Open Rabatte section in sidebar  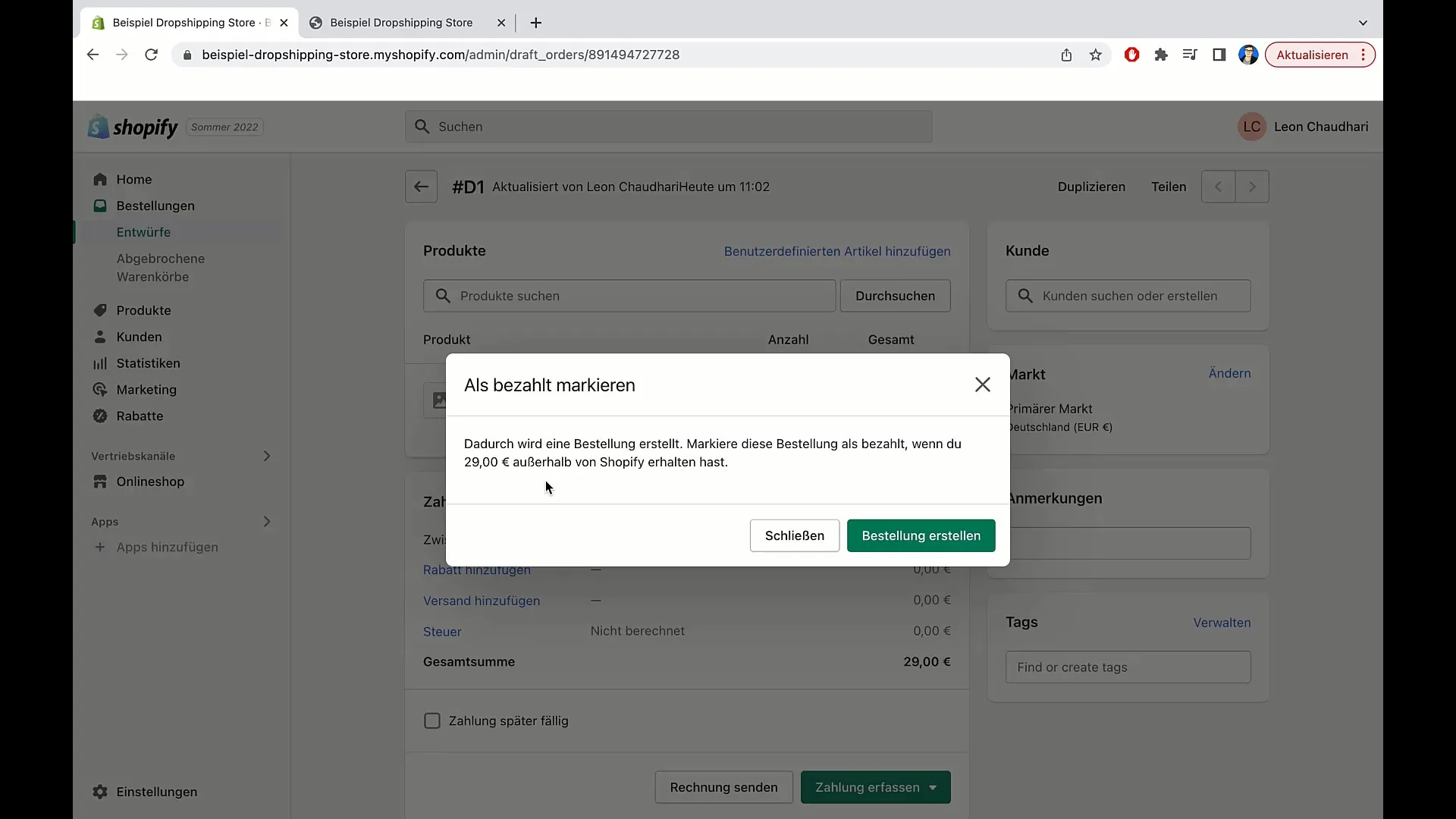[139, 416]
